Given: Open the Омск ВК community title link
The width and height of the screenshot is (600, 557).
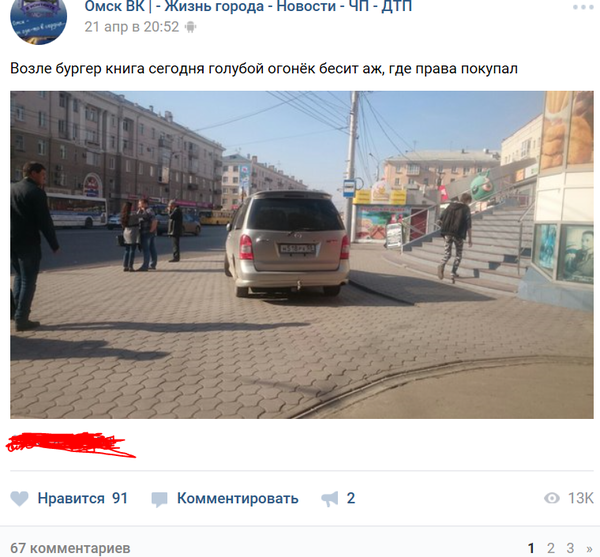Looking at the screenshot, I should tap(248, 7).
